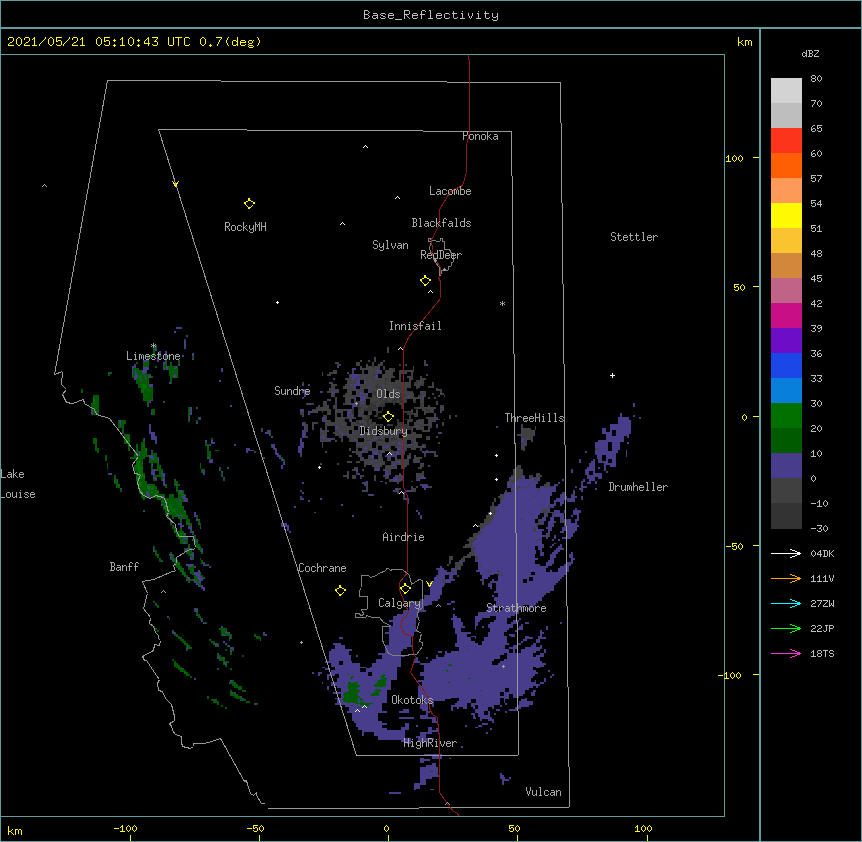862x842 pixels.
Task: Click the Didsbury map label
Action: (384, 431)
